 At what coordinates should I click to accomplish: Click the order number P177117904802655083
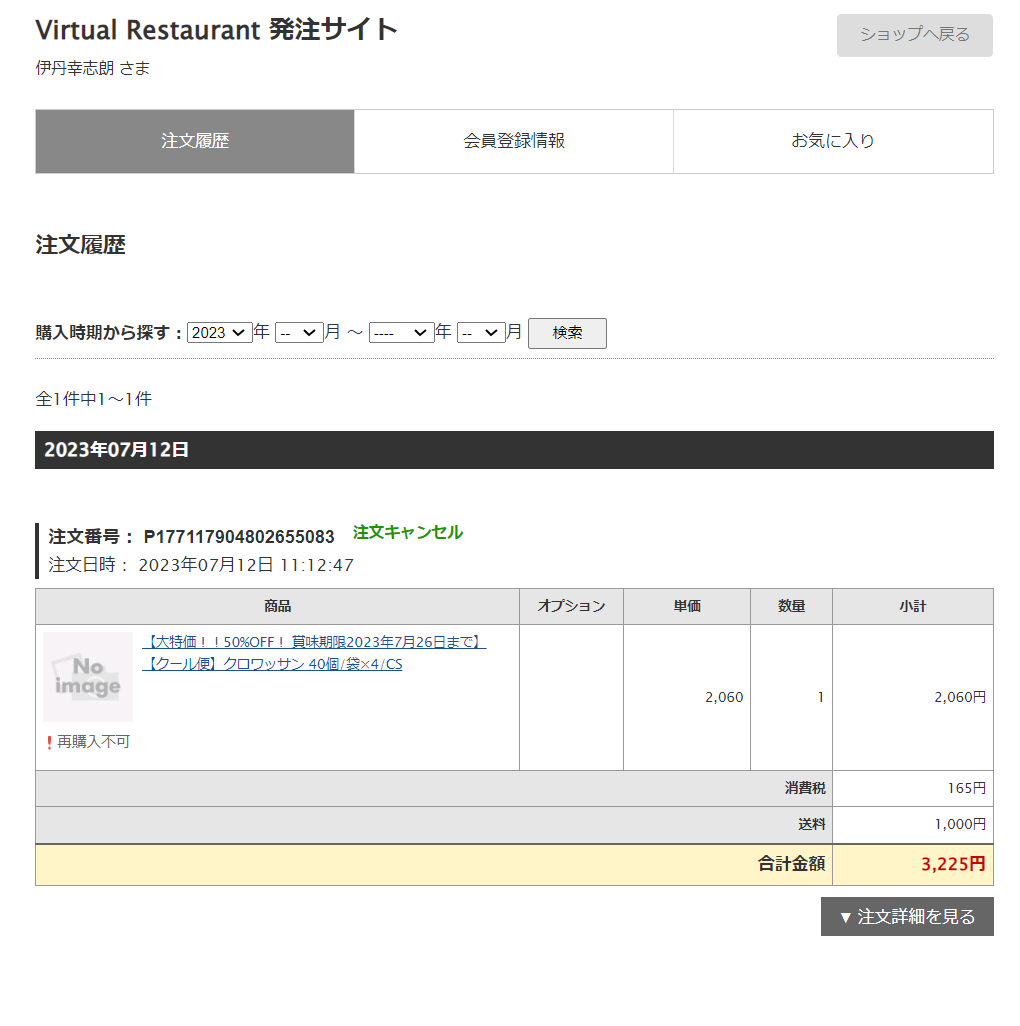click(239, 537)
